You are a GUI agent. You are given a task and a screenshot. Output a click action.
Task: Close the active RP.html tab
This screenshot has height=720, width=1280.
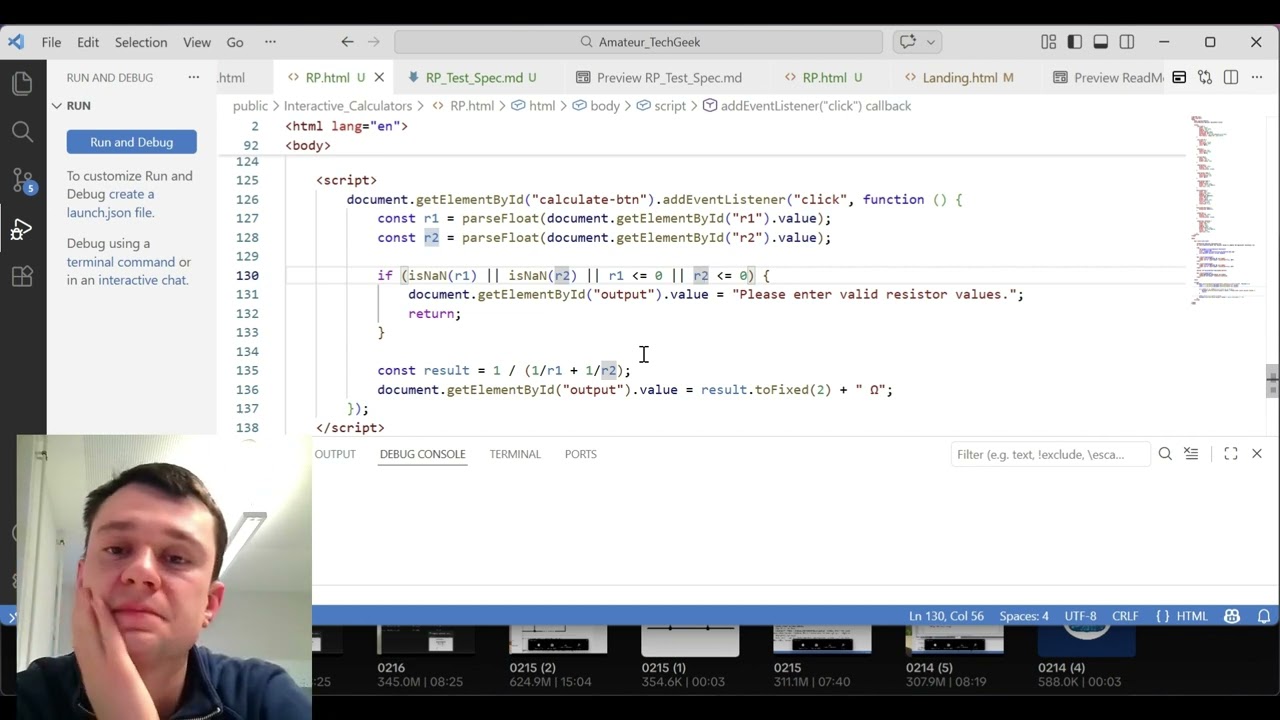coord(379,77)
